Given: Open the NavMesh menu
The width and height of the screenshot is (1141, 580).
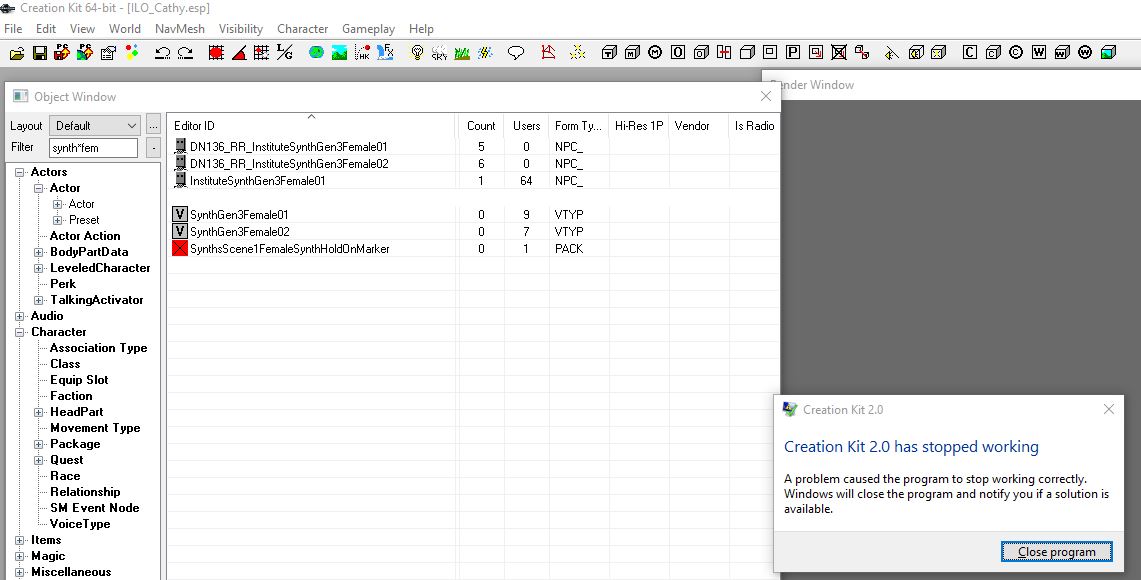Looking at the screenshot, I should click(x=179, y=29).
